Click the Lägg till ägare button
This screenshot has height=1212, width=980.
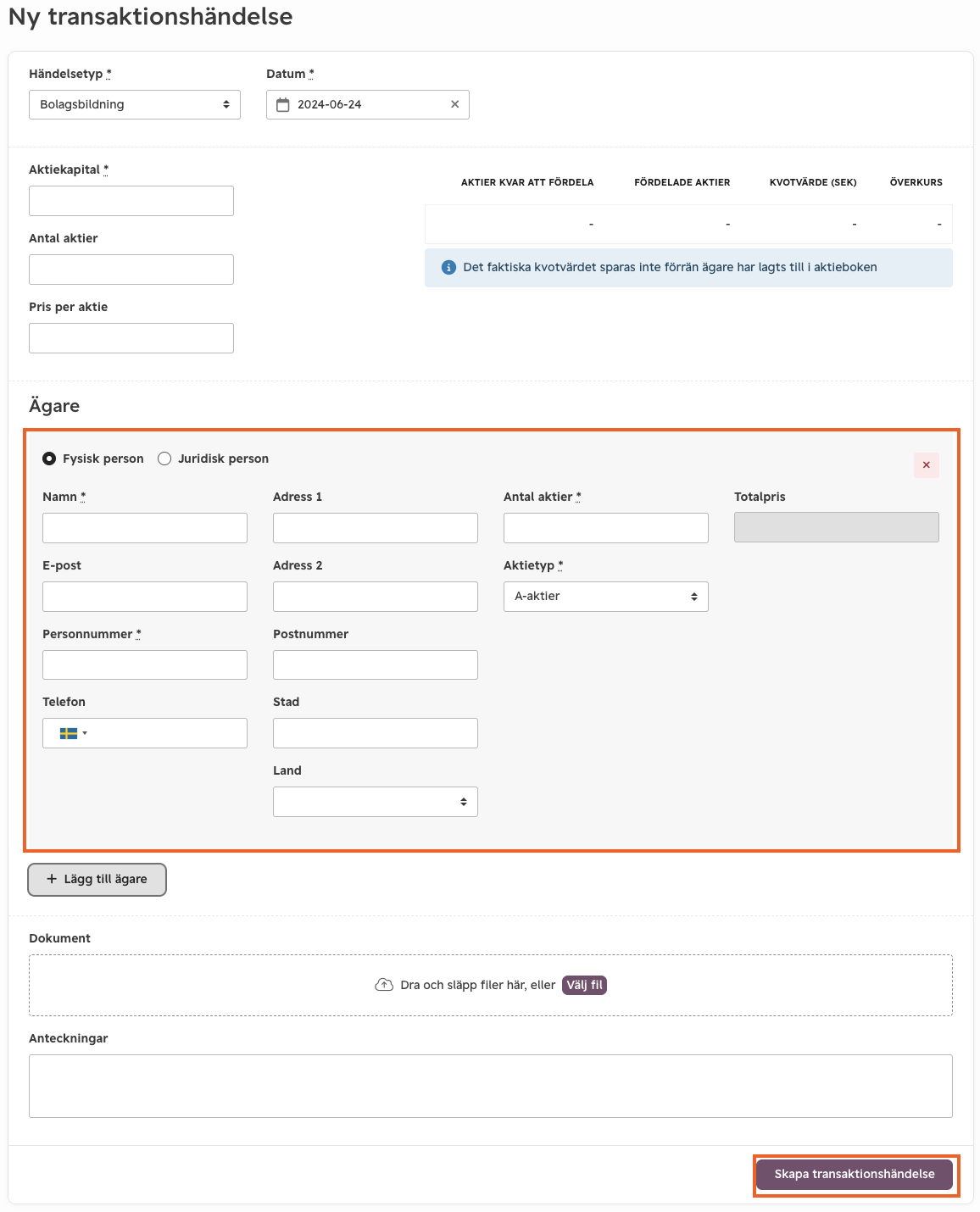point(97,880)
